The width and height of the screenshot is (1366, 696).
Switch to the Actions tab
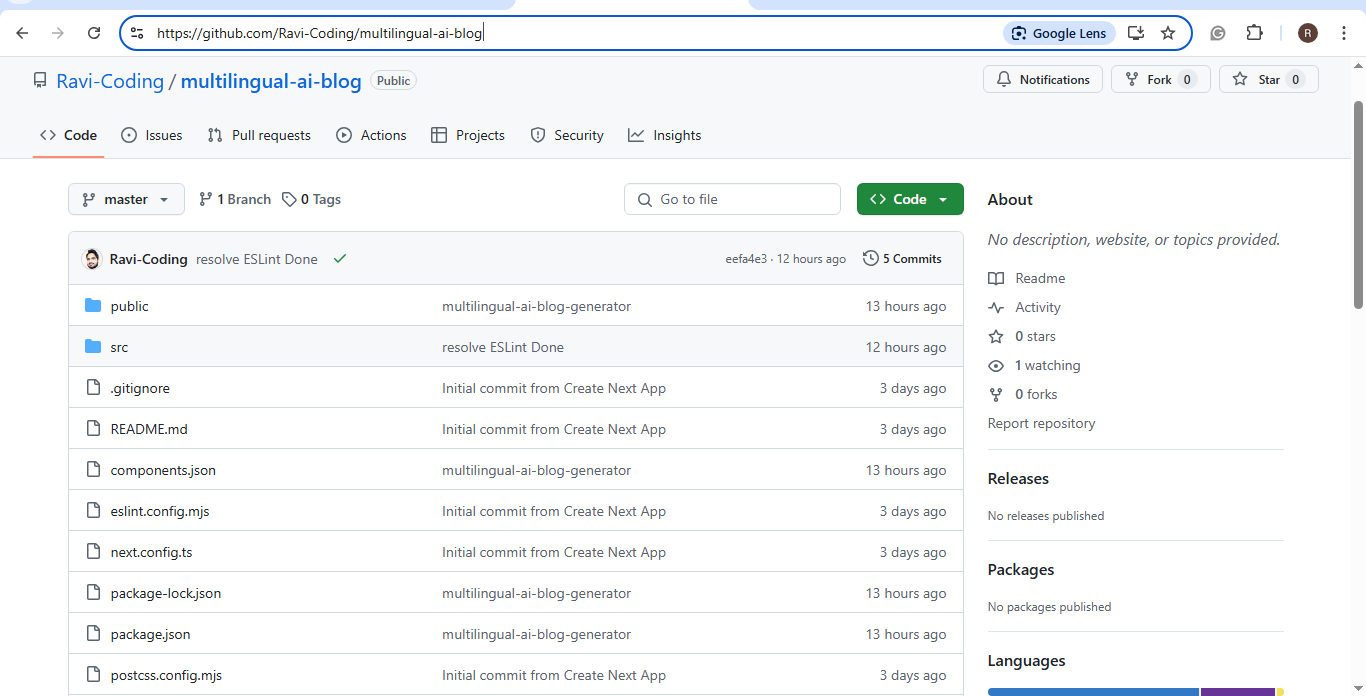pyautogui.click(x=371, y=135)
